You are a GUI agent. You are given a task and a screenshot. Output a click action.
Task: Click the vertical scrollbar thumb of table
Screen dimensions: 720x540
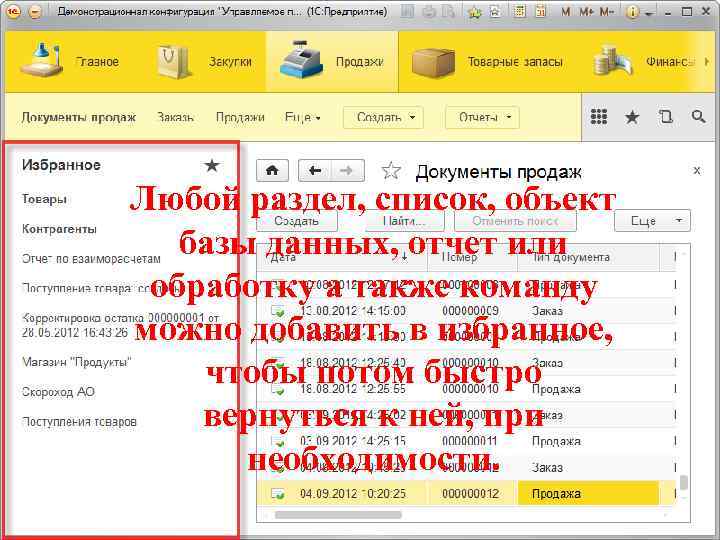point(684,483)
